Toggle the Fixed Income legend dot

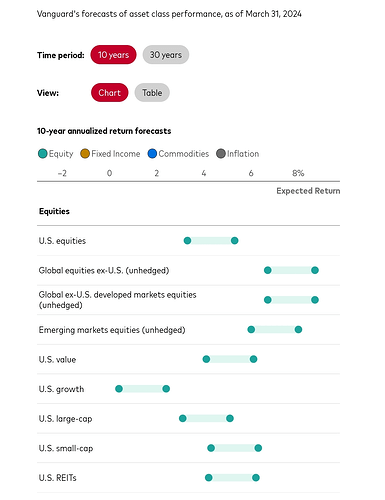click(85, 154)
